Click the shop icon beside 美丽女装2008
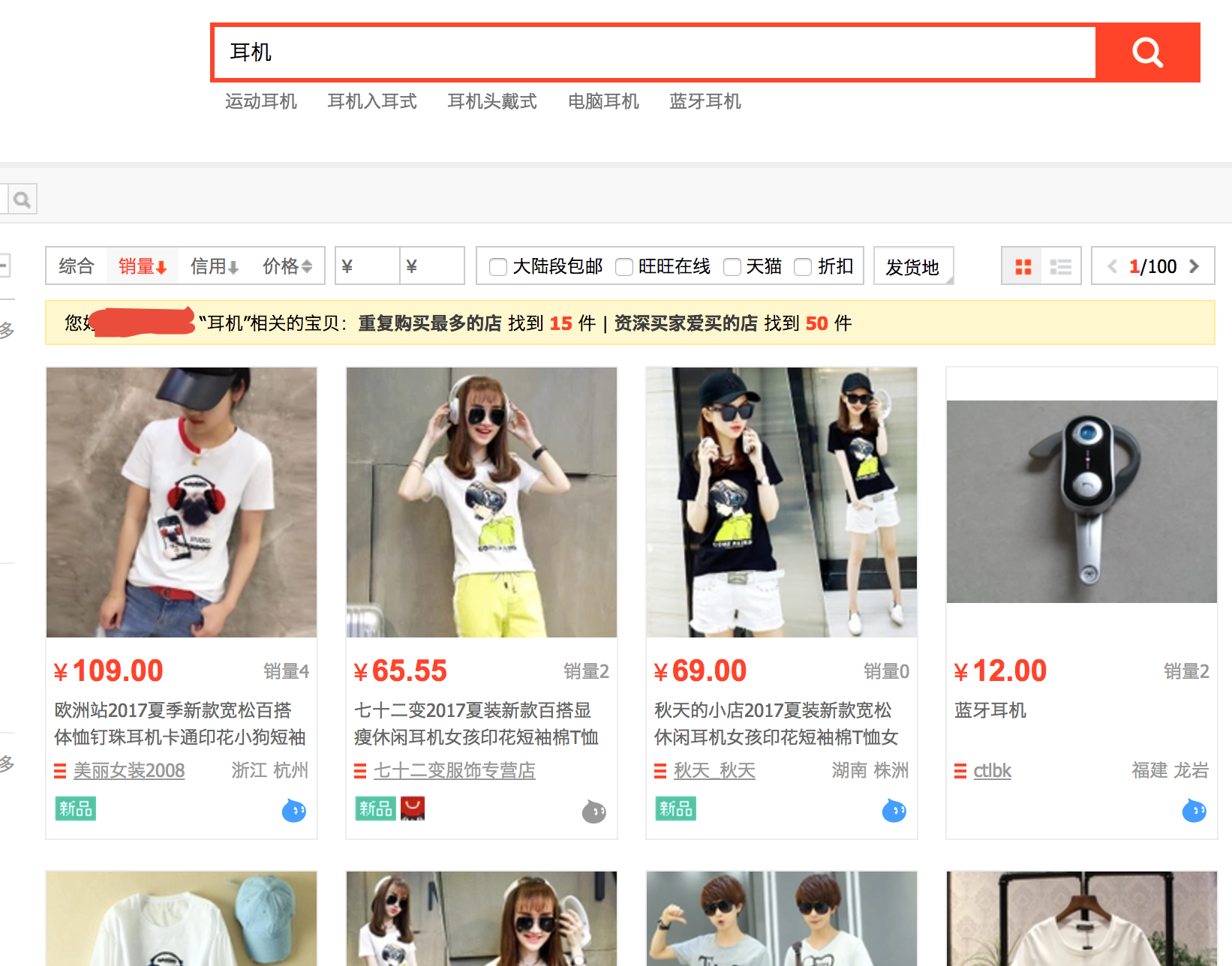 (x=60, y=771)
